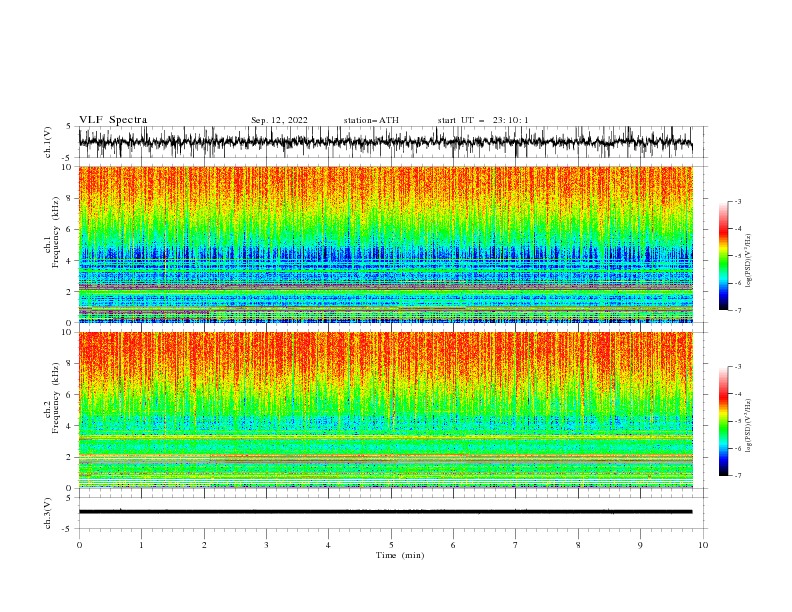
Task: Click the "-6" label on lower color bar
Action: pos(738,448)
